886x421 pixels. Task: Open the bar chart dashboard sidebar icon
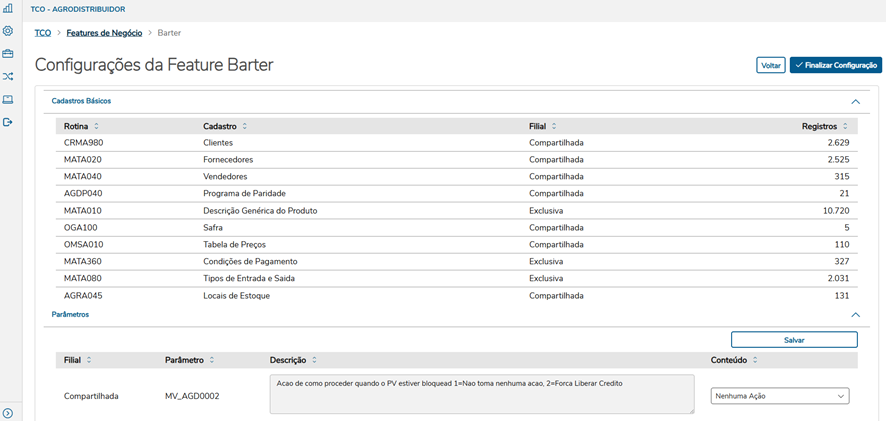(x=8, y=8)
